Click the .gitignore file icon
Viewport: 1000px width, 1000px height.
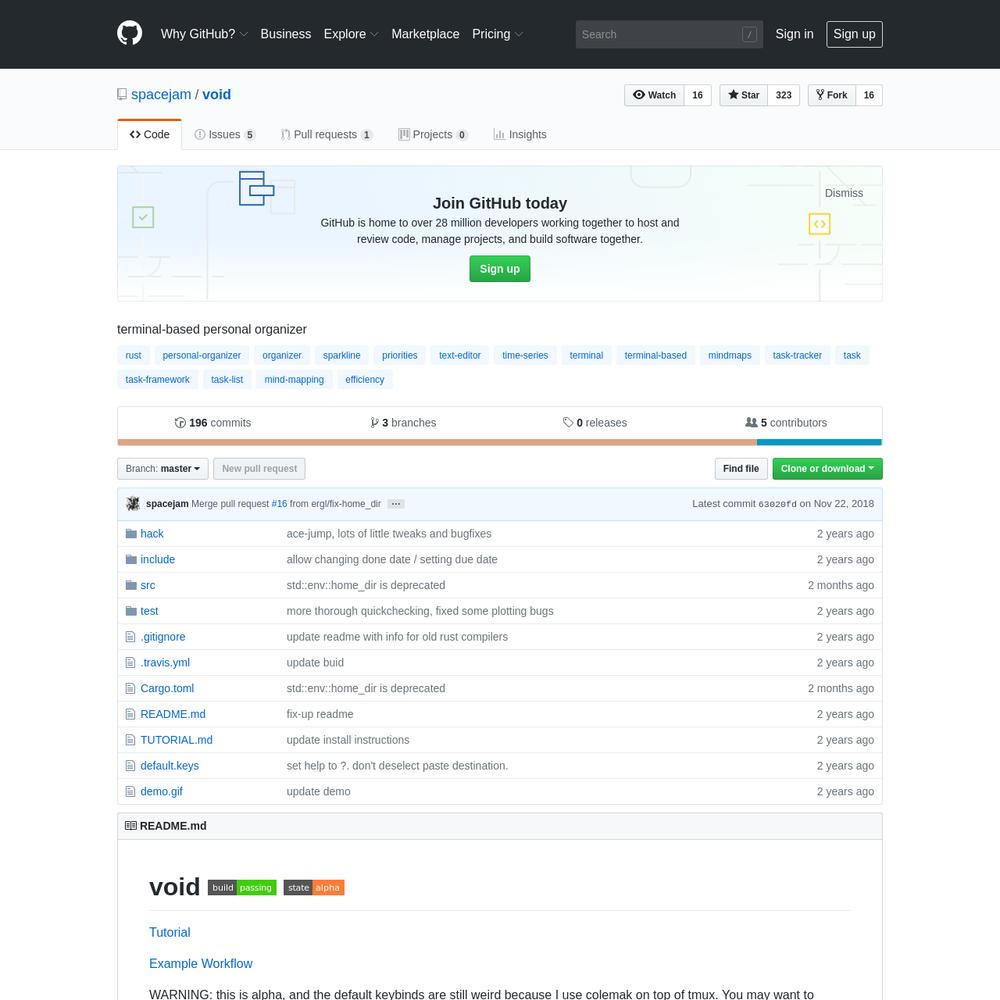pos(131,636)
